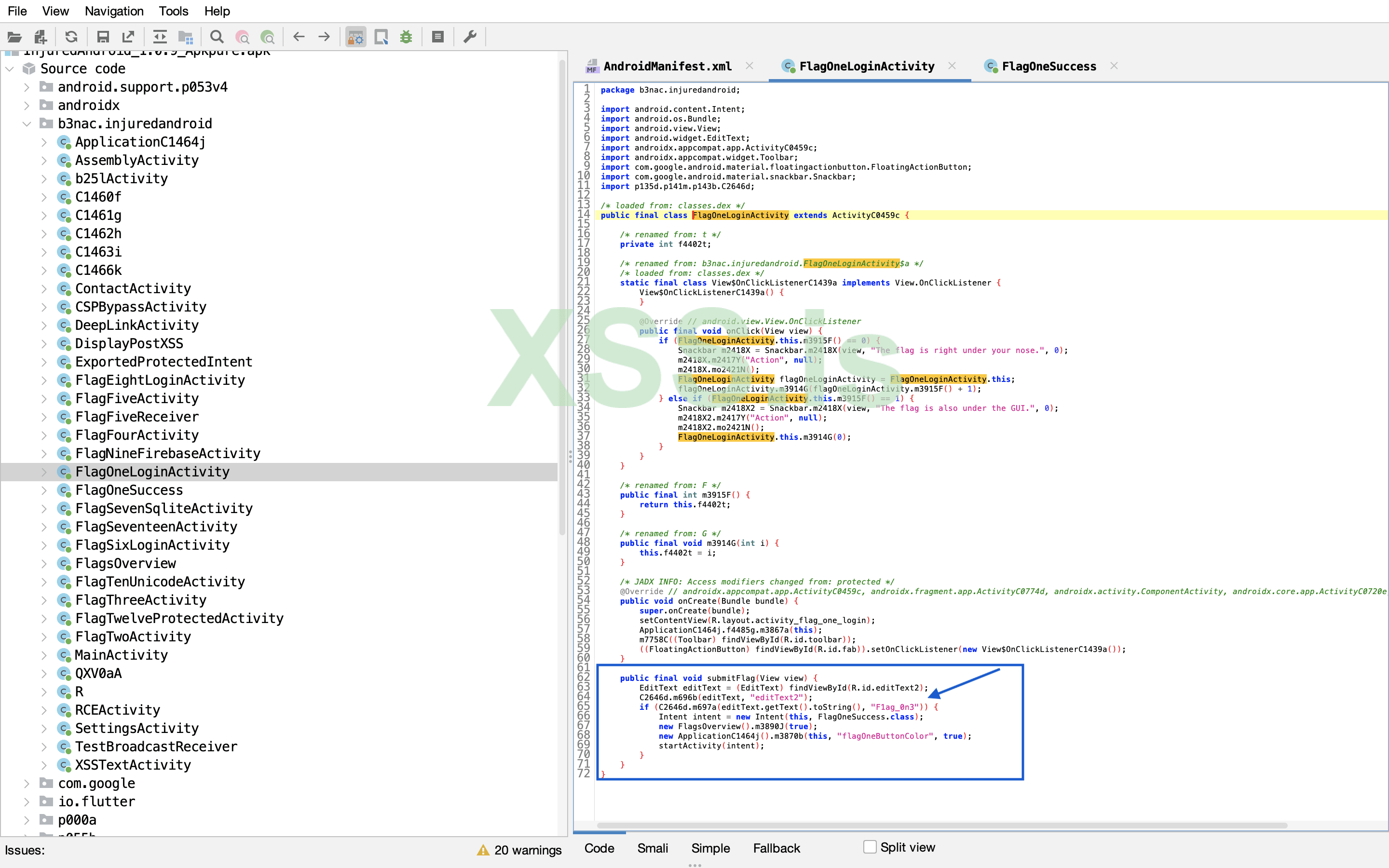Open the log viewer icon

[438, 37]
